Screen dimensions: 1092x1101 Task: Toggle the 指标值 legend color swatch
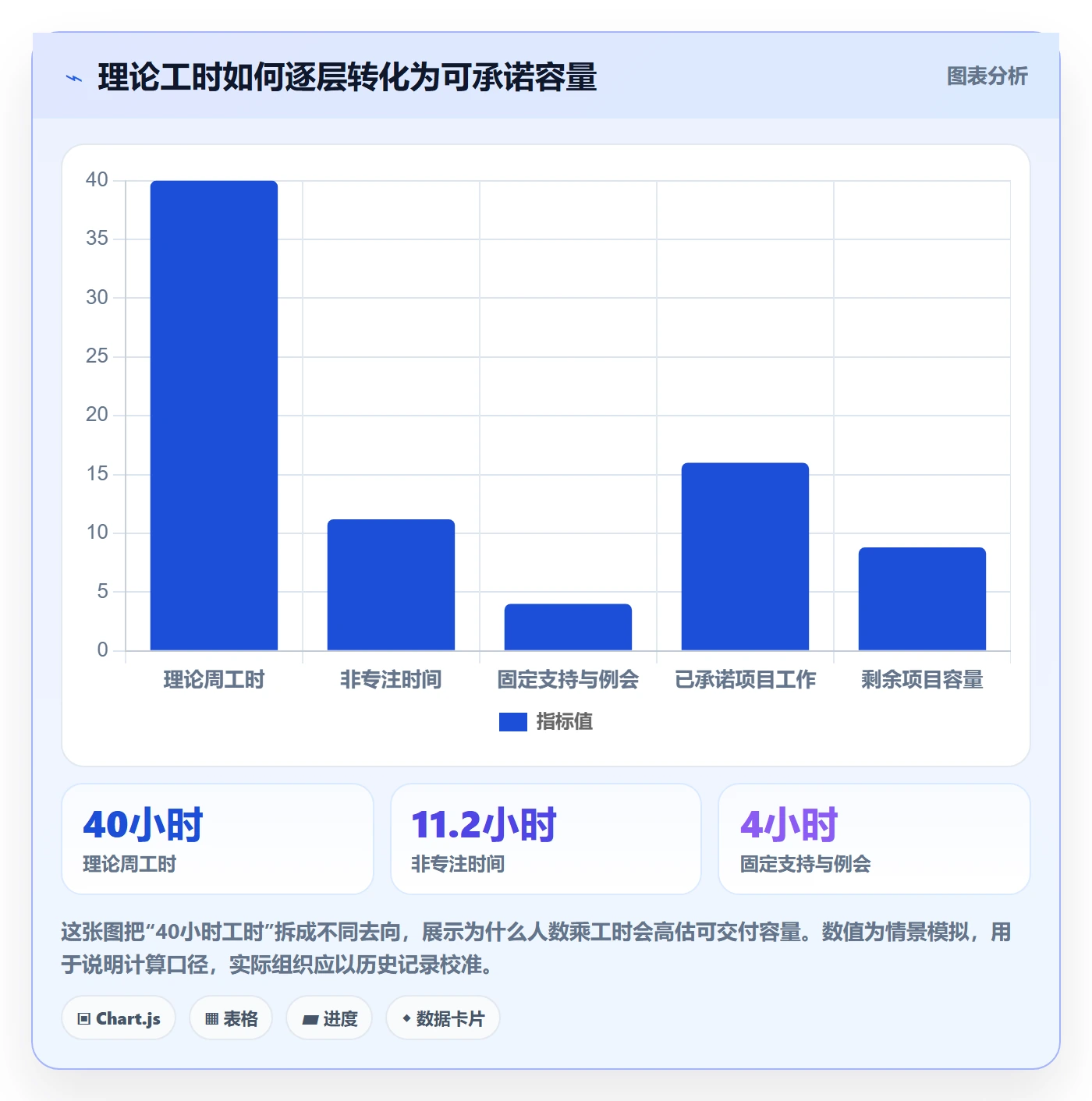[512, 722]
